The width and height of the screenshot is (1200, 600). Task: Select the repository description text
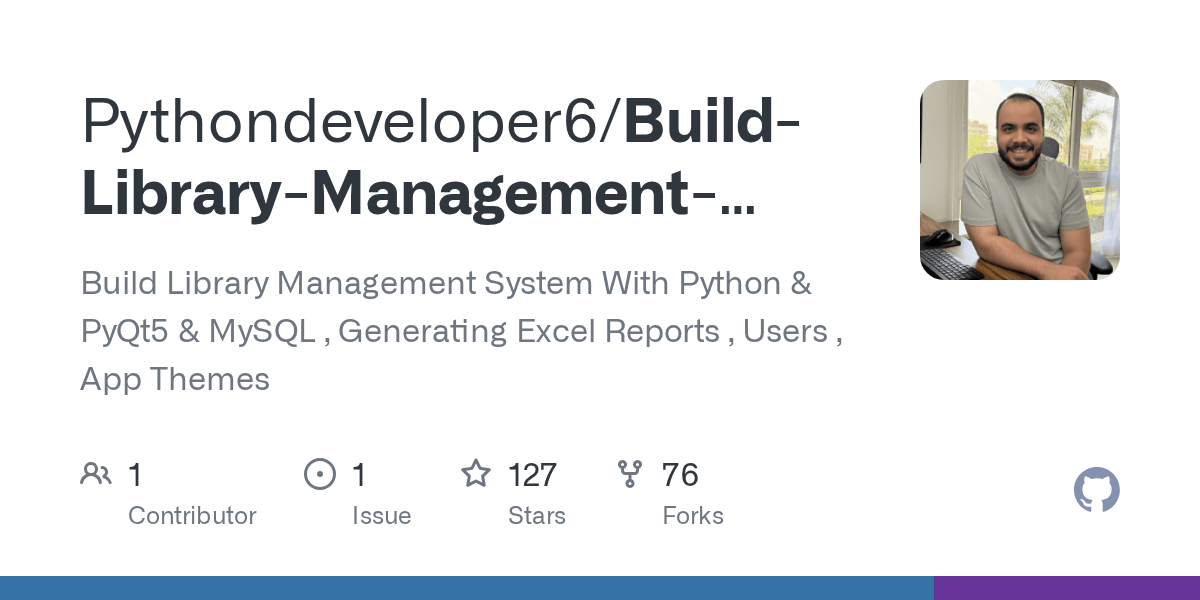(x=460, y=330)
